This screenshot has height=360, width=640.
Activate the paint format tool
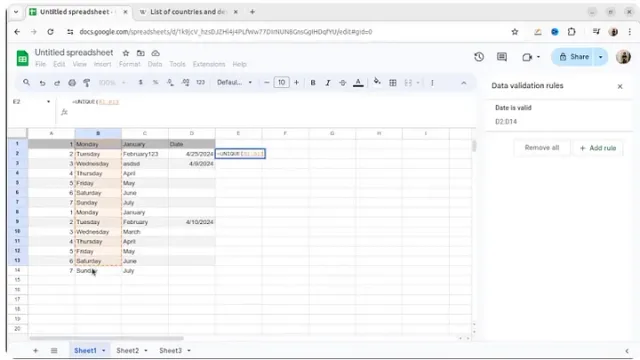(87, 83)
